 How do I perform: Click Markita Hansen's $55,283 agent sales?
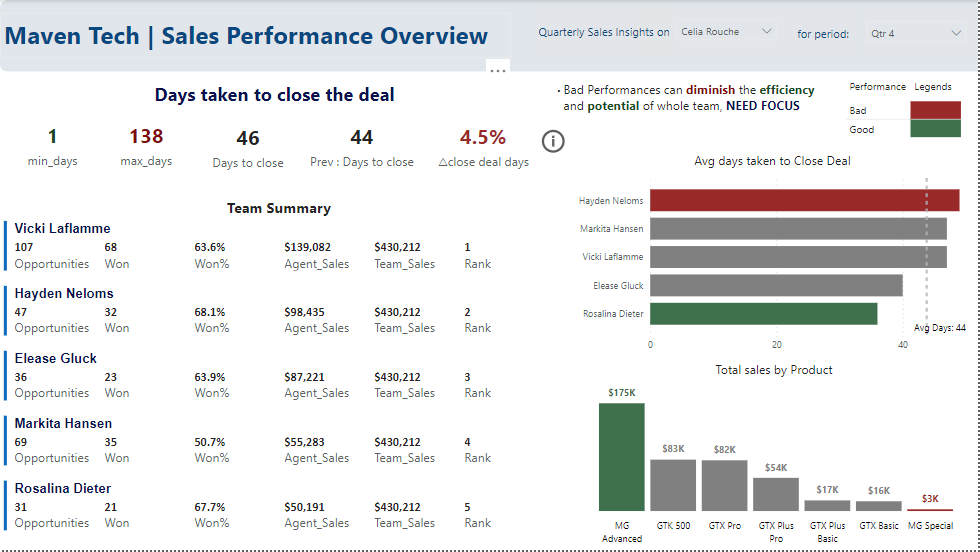tap(304, 442)
